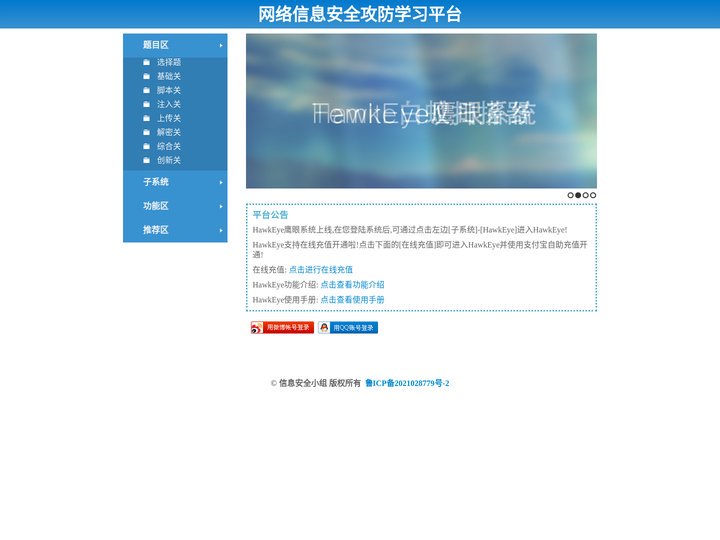Image resolution: width=720 pixels, height=540 pixels.
Task: Open the 鲁ICP备2021028779号-2 footer link
Action: coord(407,383)
